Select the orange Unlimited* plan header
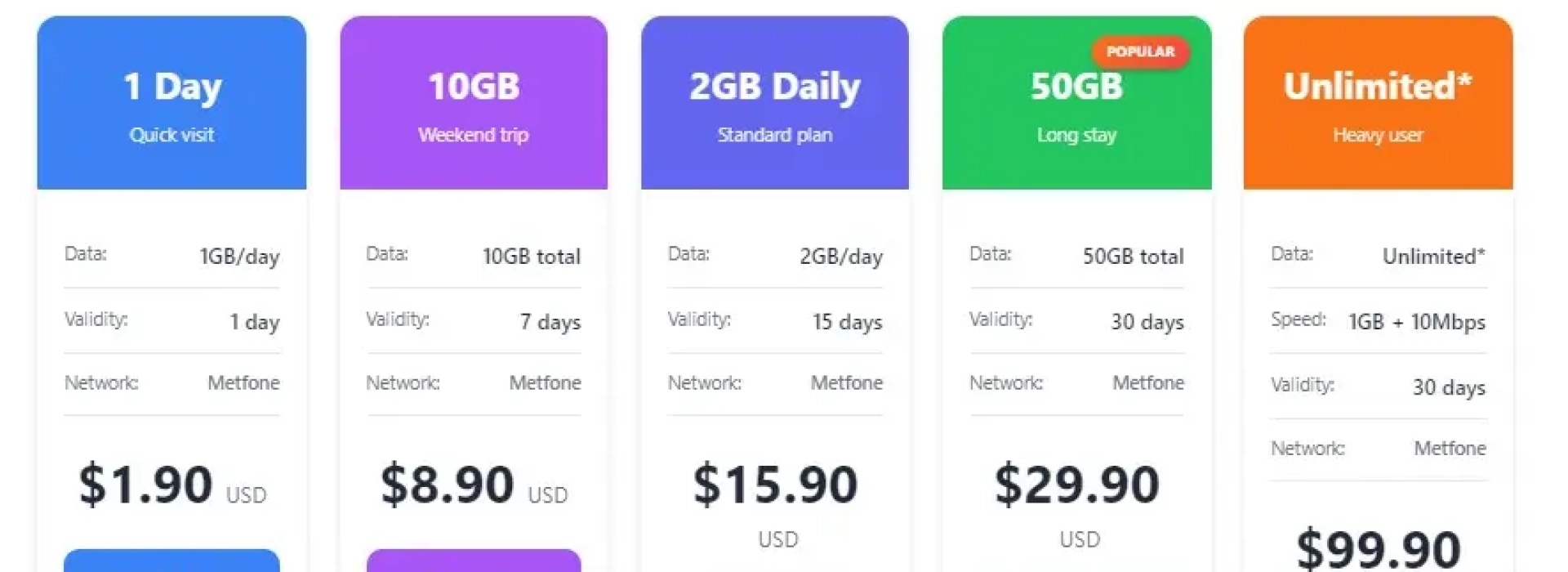 point(1378,102)
